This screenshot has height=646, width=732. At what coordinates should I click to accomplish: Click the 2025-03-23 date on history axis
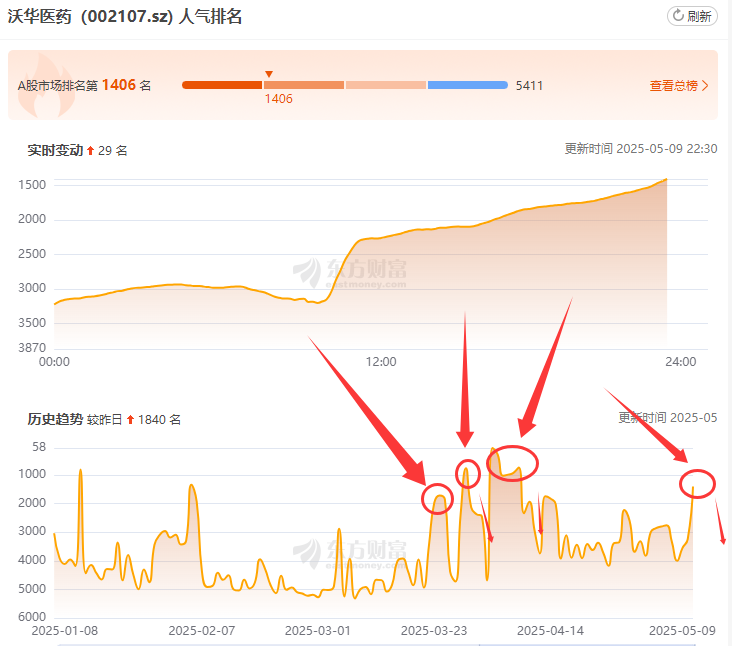pos(434,631)
